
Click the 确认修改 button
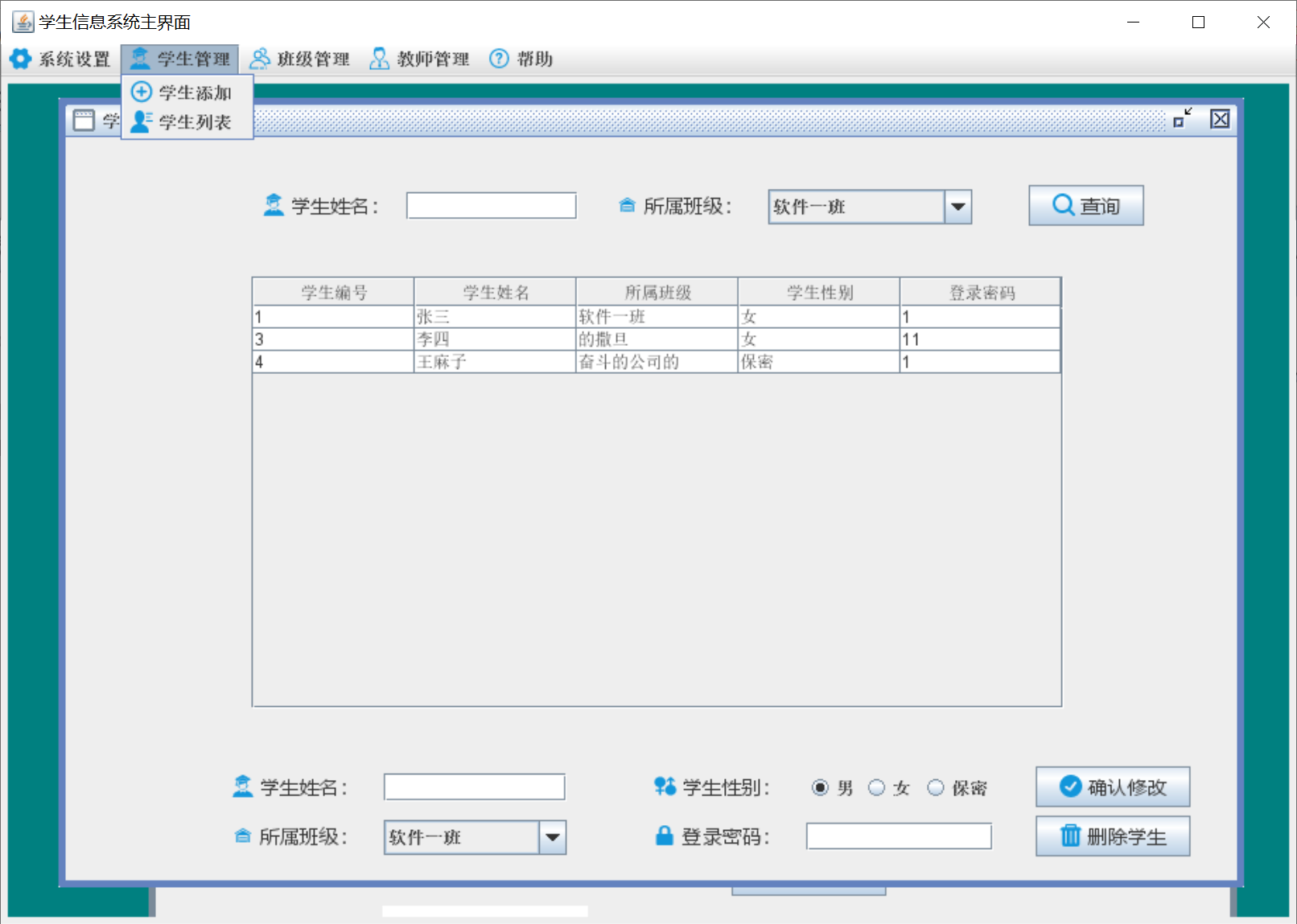click(1113, 786)
